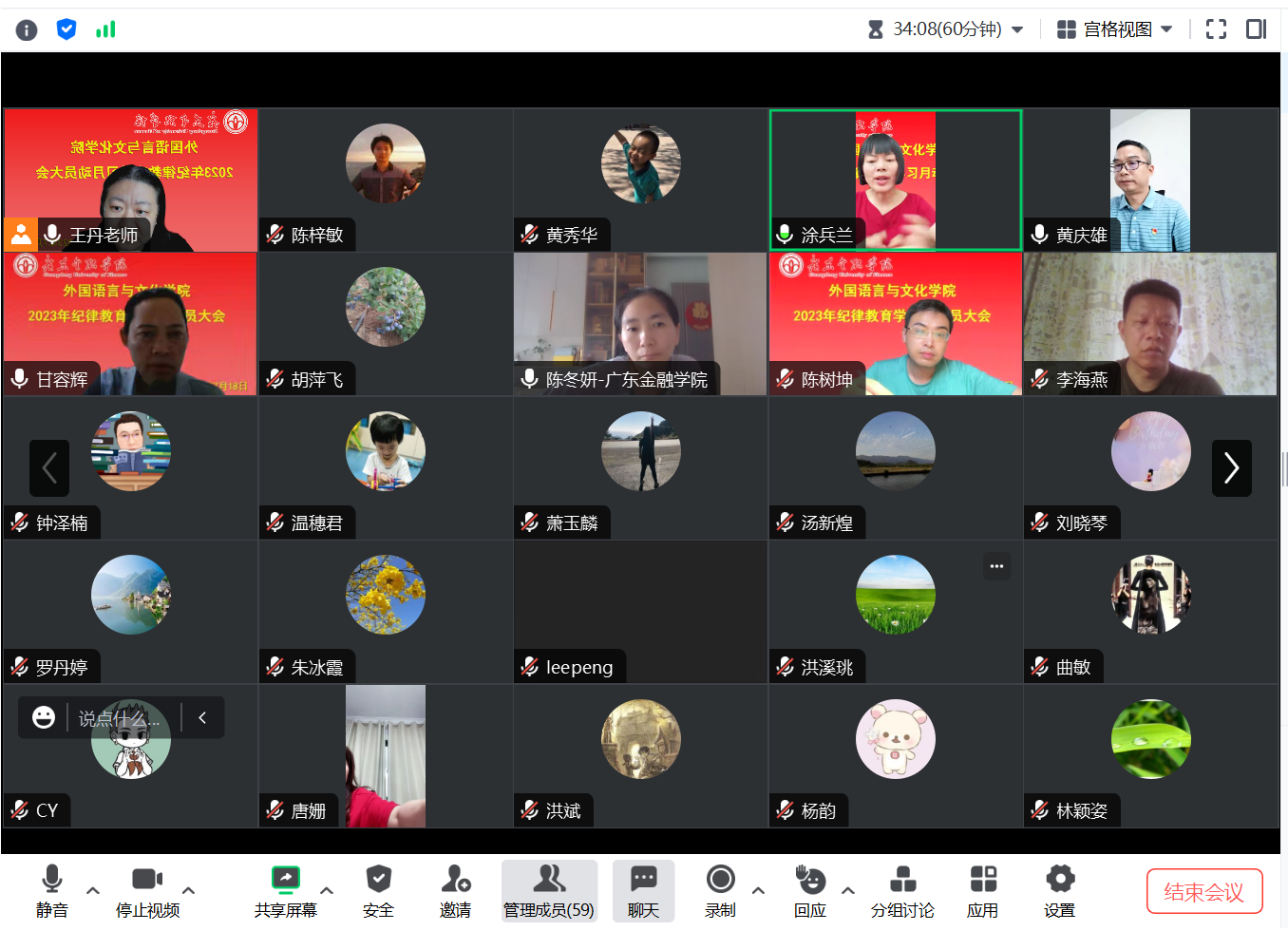This screenshot has height=931, width=1288.
Task: Toggle full screen mode icon
Action: click(1216, 29)
